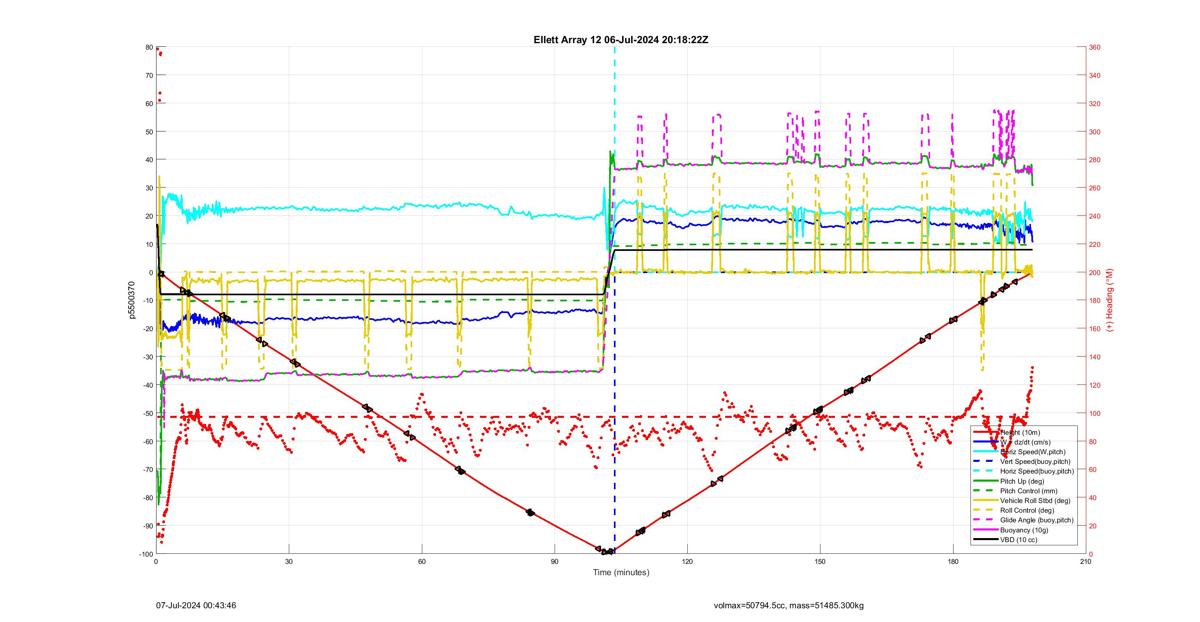
Task: Click the 'Time (minutes)' x-axis label
Action: pos(621,572)
